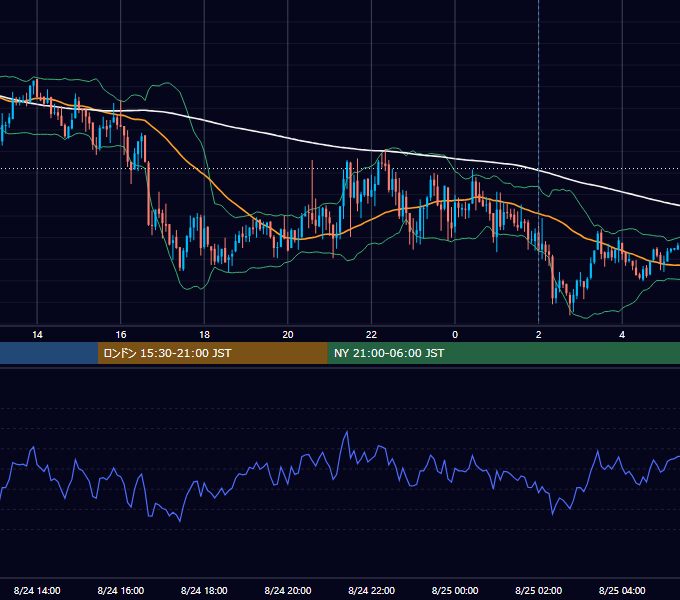Click the 2 hour label on the time axis
Screen dimensions: 680x600
[539, 335]
